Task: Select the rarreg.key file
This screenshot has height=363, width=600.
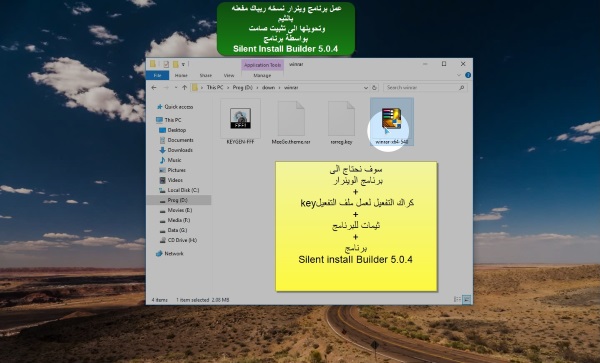Action: coord(341,122)
